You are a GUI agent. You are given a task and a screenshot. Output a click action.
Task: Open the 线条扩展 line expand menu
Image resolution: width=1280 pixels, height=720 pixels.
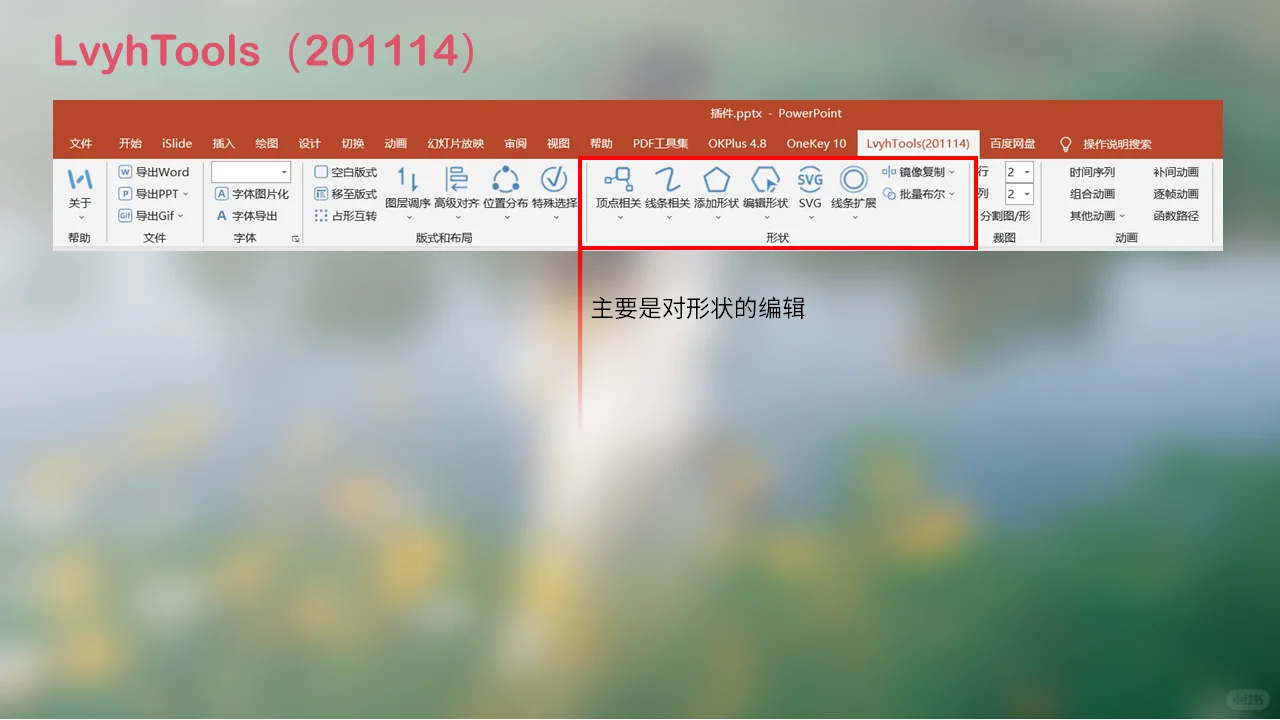click(x=854, y=192)
